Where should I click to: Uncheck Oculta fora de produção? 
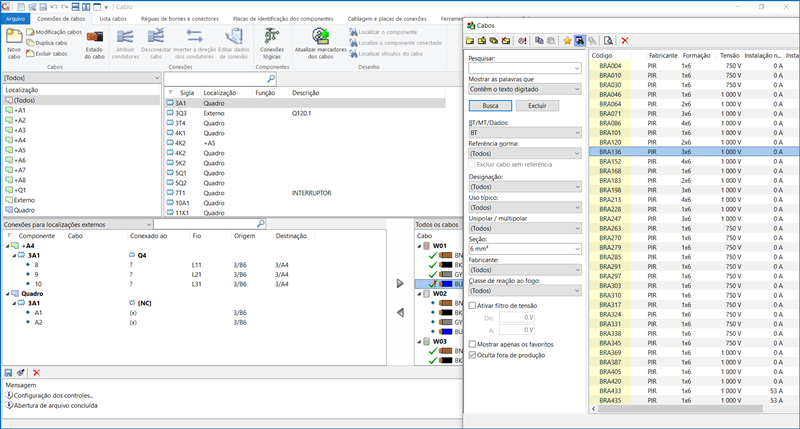pyautogui.click(x=473, y=353)
